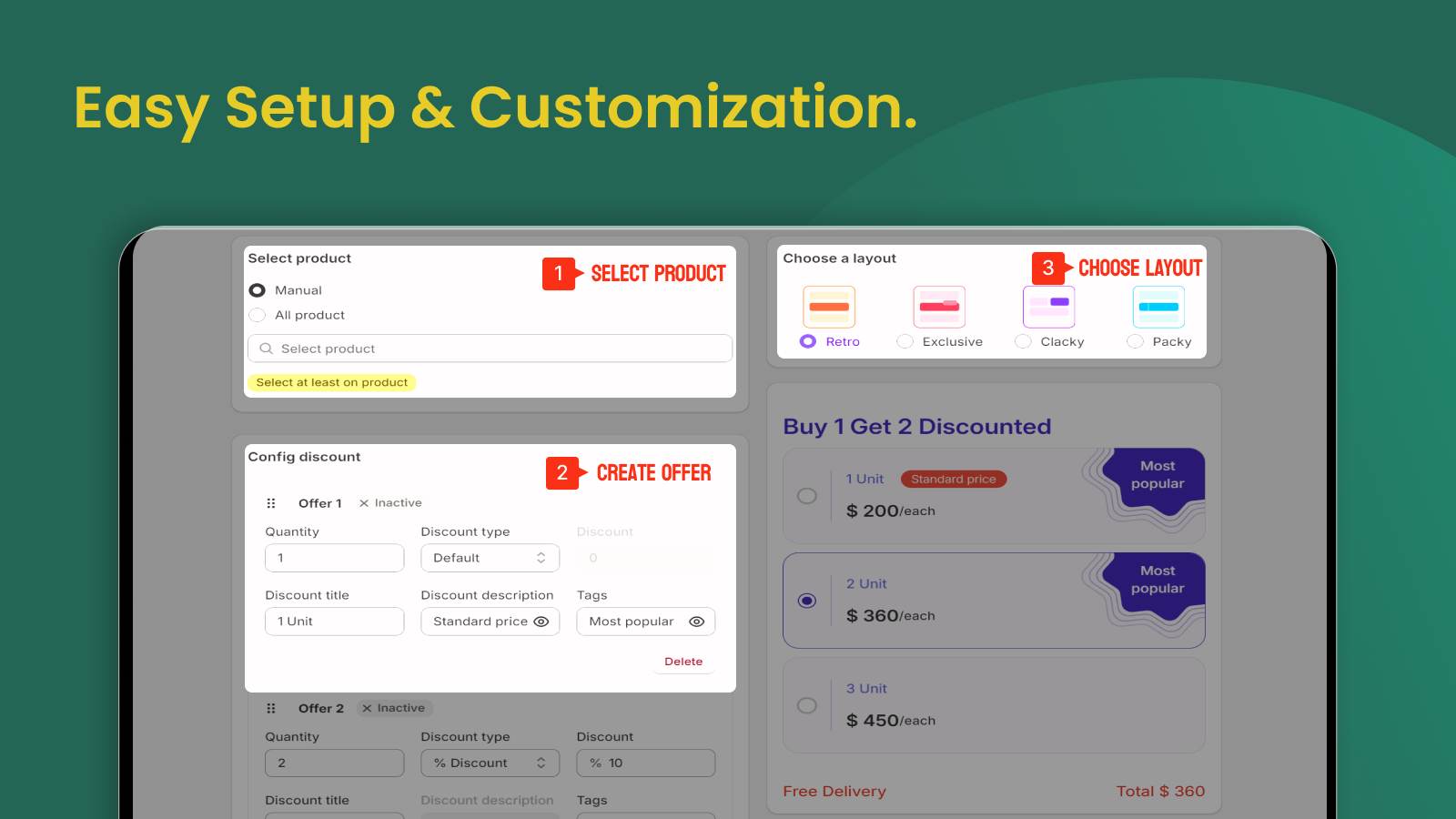
Task: Toggle the eye icon on Standard price description
Action: click(542, 622)
